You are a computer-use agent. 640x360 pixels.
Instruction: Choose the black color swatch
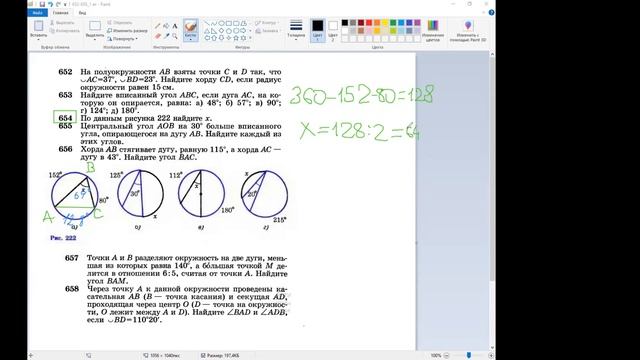(345, 23)
